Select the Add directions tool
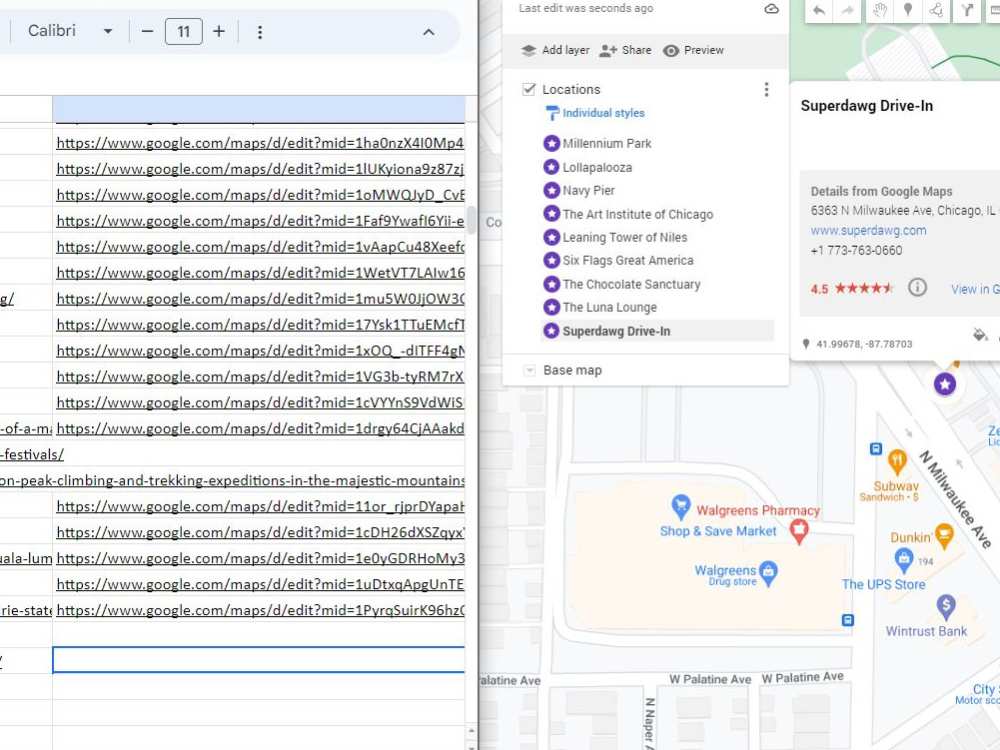The height and width of the screenshot is (750, 1000). tap(967, 10)
